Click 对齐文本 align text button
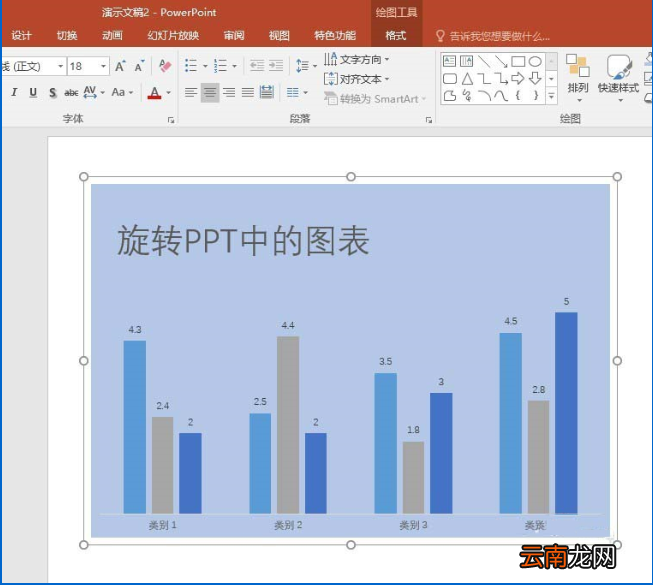Screen dimensions: 653x585 click(x=356, y=79)
